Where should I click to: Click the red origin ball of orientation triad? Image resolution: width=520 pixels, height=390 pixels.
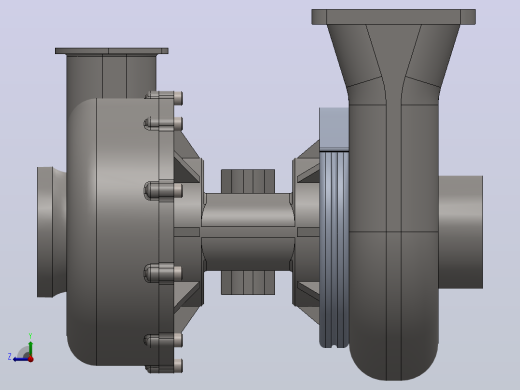click(31, 359)
